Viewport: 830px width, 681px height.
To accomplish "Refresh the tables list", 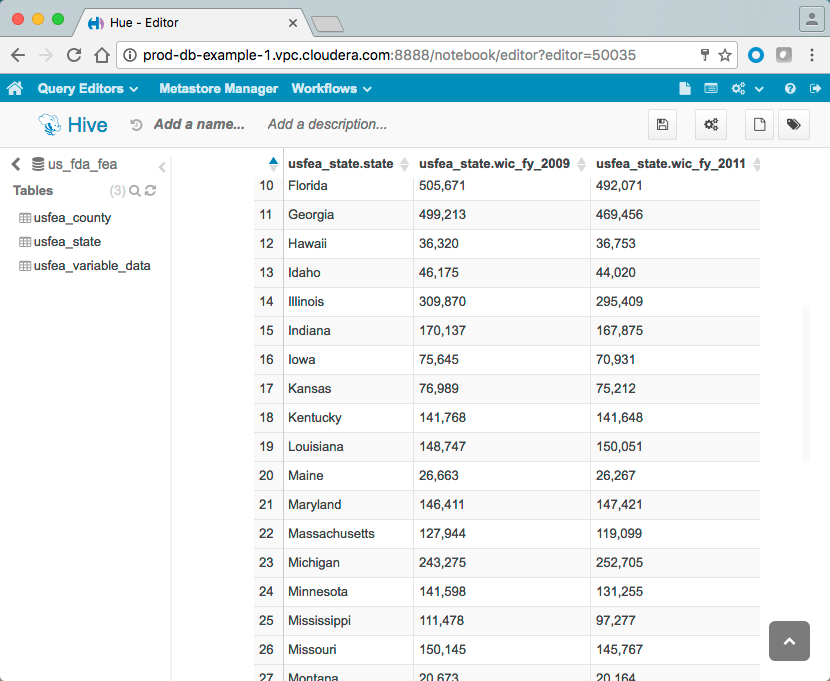I will tap(150, 191).
